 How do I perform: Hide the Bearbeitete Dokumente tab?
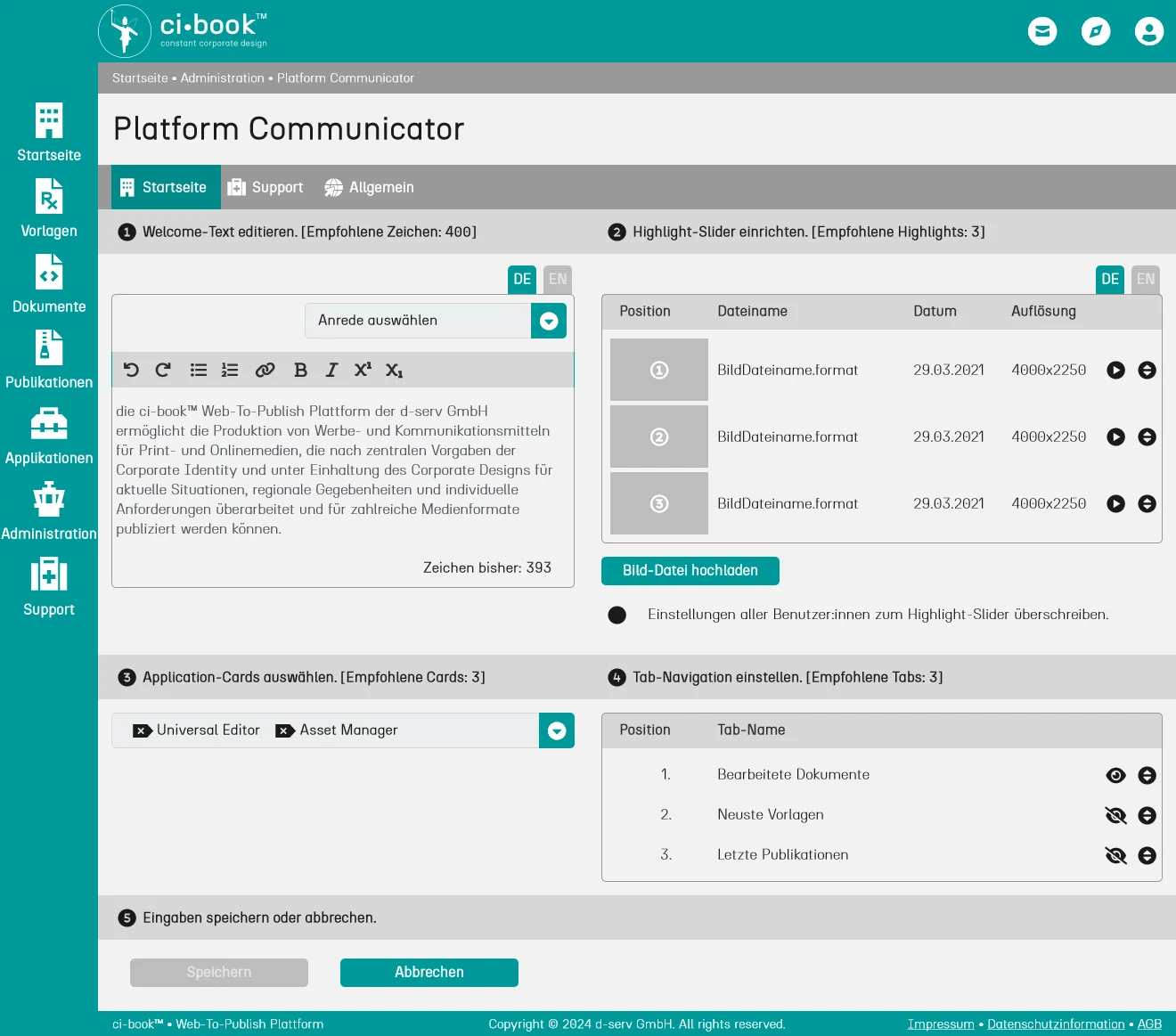[x=1115, y=775]
